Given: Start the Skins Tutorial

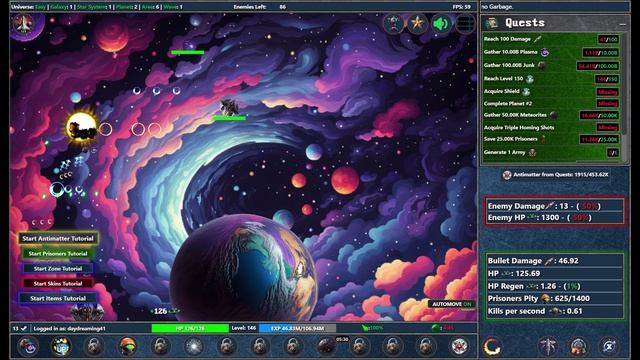Looking at the screenshot, I should pos(58,284).
